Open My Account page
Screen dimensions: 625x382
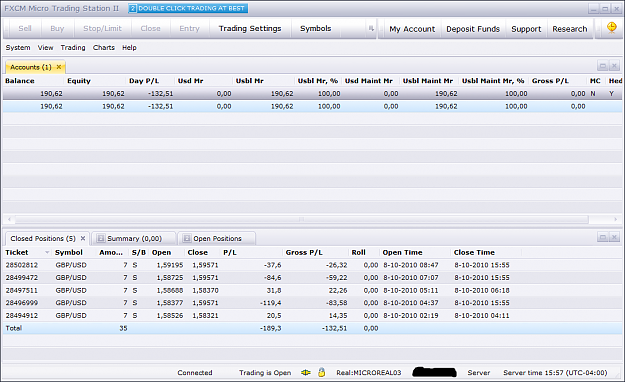pyautogui.click(x=412, y=29)
